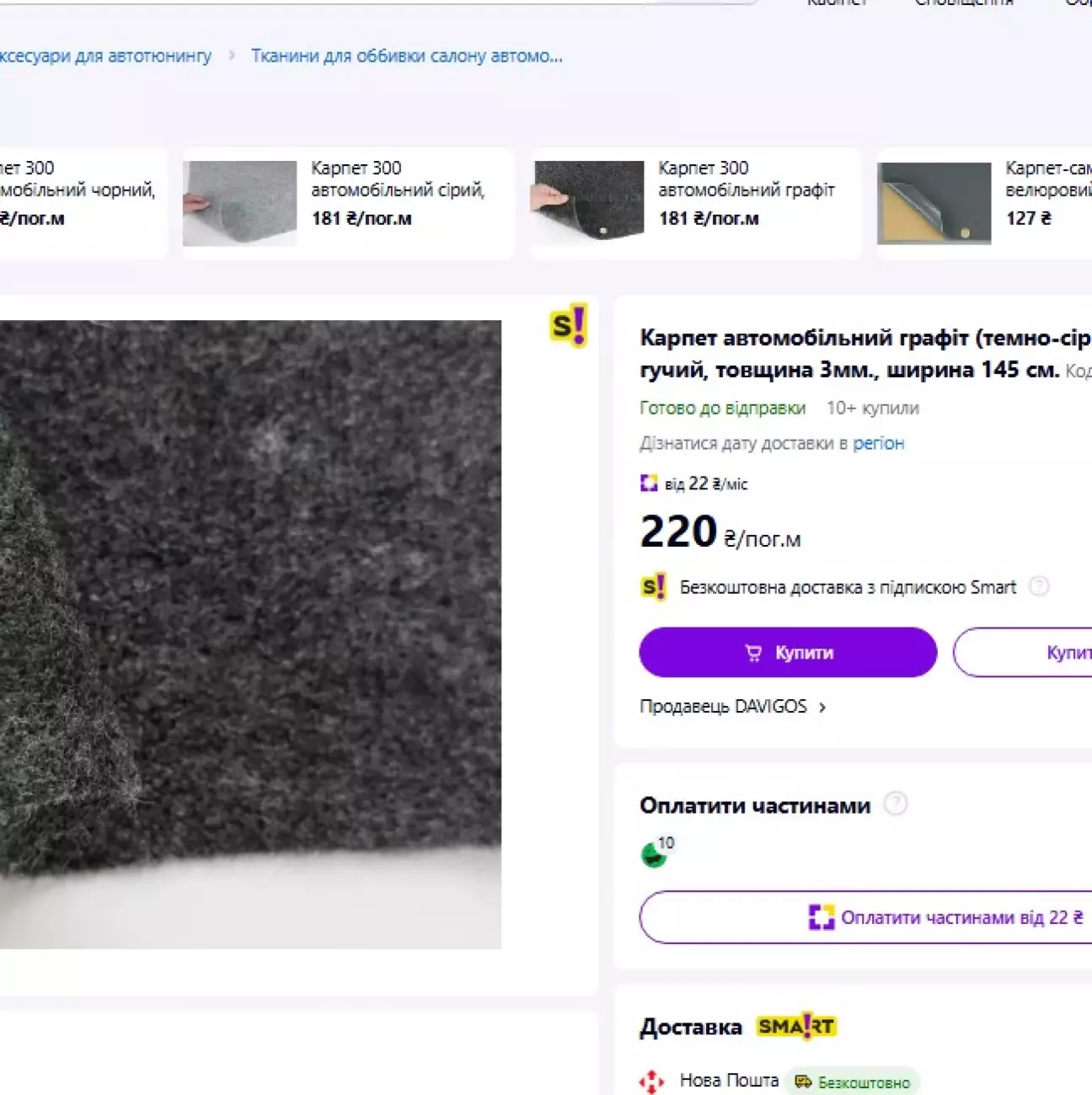Click the Smart badge on the product image
The height and width of the screenshot is (1095, 1092).
pos(568,326)
